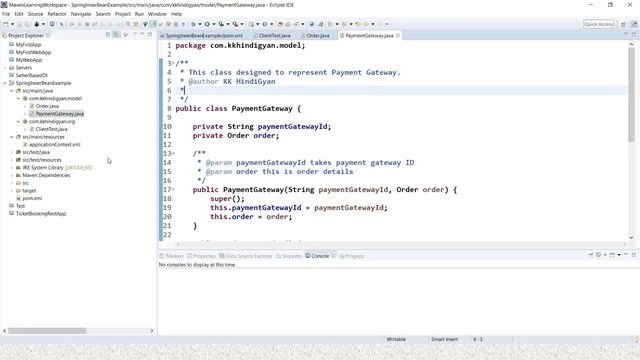Toggle Link with Editor in Project Explorer

click(116, 35)
